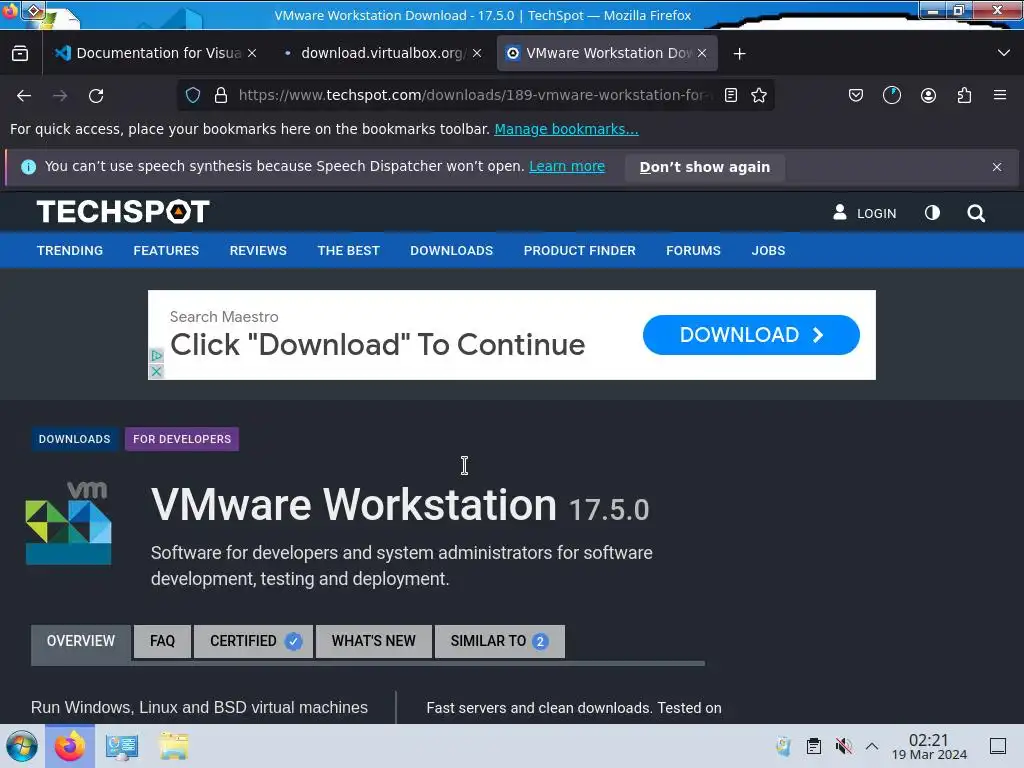1024x768 pixels.
Task: Toggle reader view icon in address bar
Action: (x=731, y=95)
